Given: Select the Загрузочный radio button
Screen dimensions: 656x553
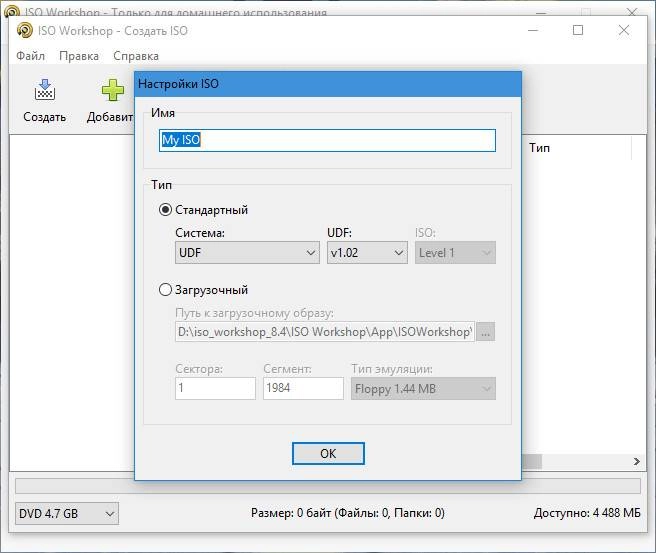Looking at the screenshot, I should [x=165, y=289].
